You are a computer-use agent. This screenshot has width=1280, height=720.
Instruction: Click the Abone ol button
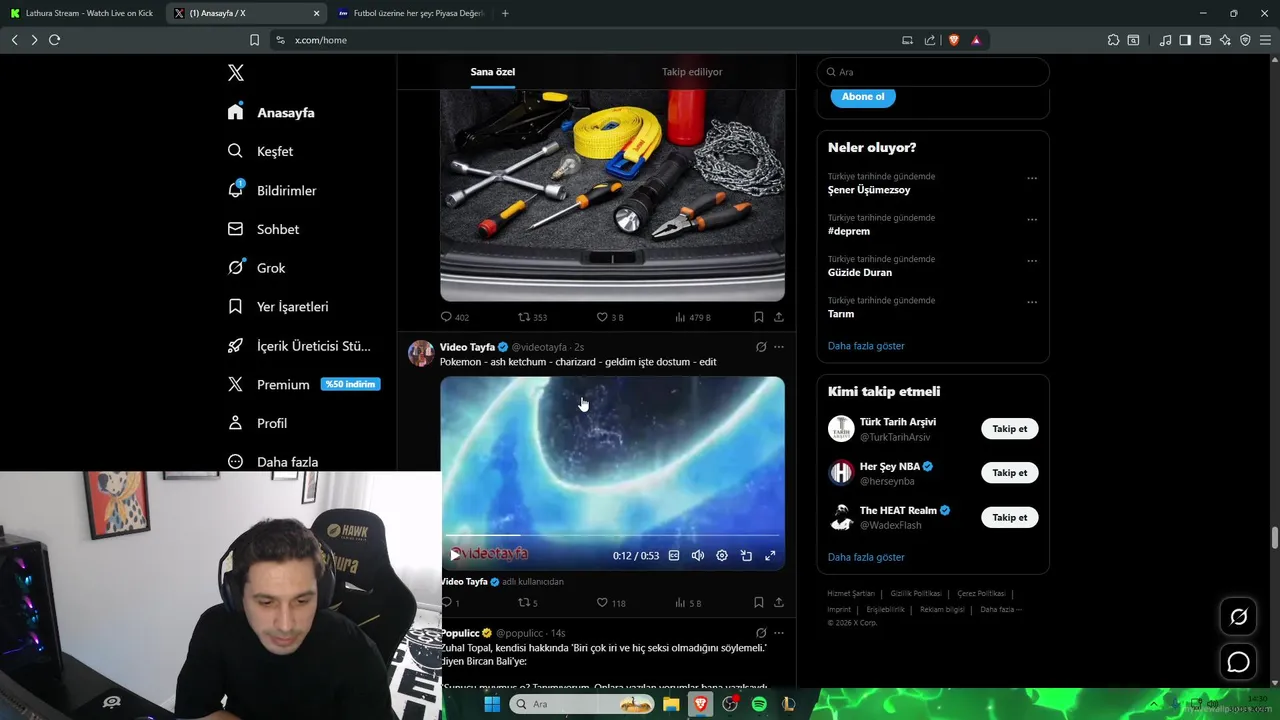pyautogui.click(x=863, y=97)
